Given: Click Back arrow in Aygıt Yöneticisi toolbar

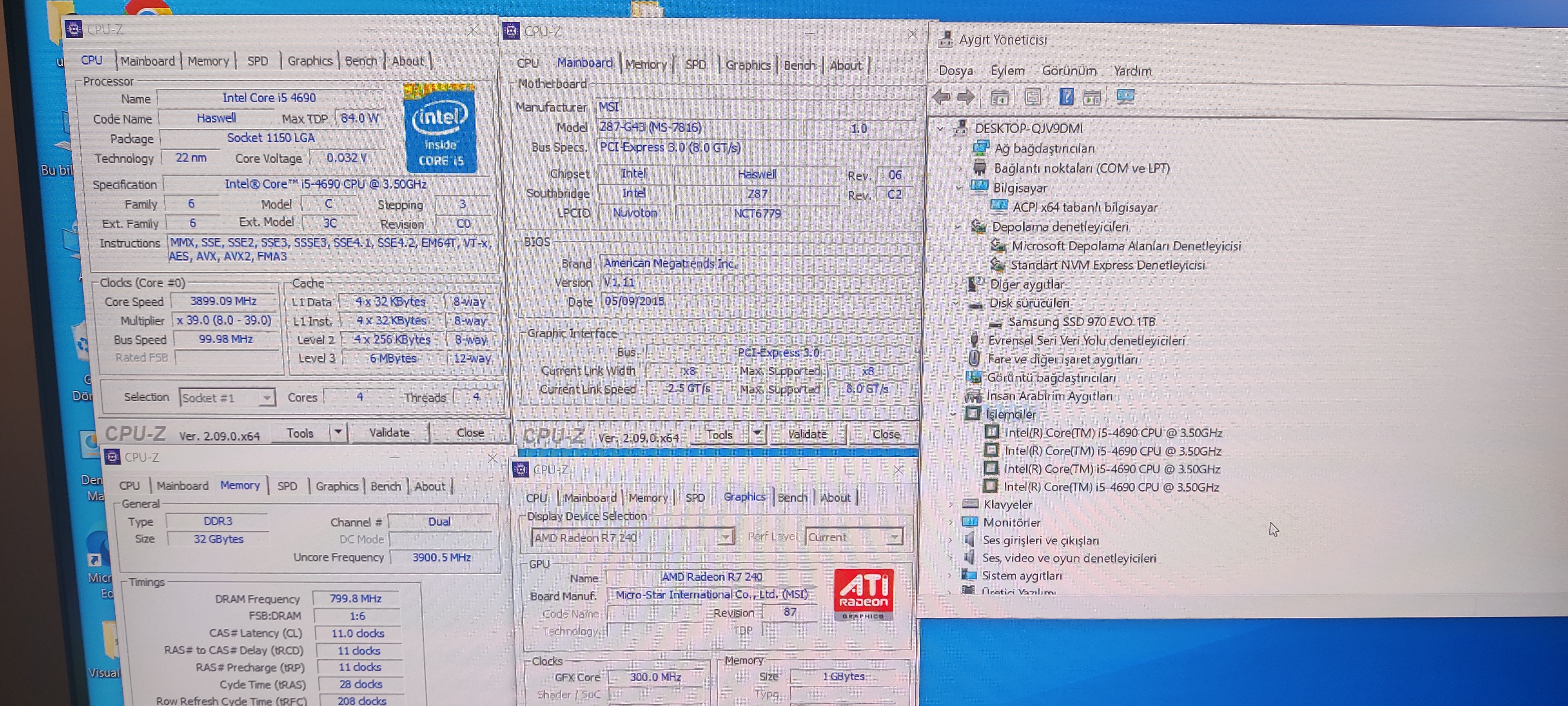Looking at the screenshot, I should coord(941,97).
